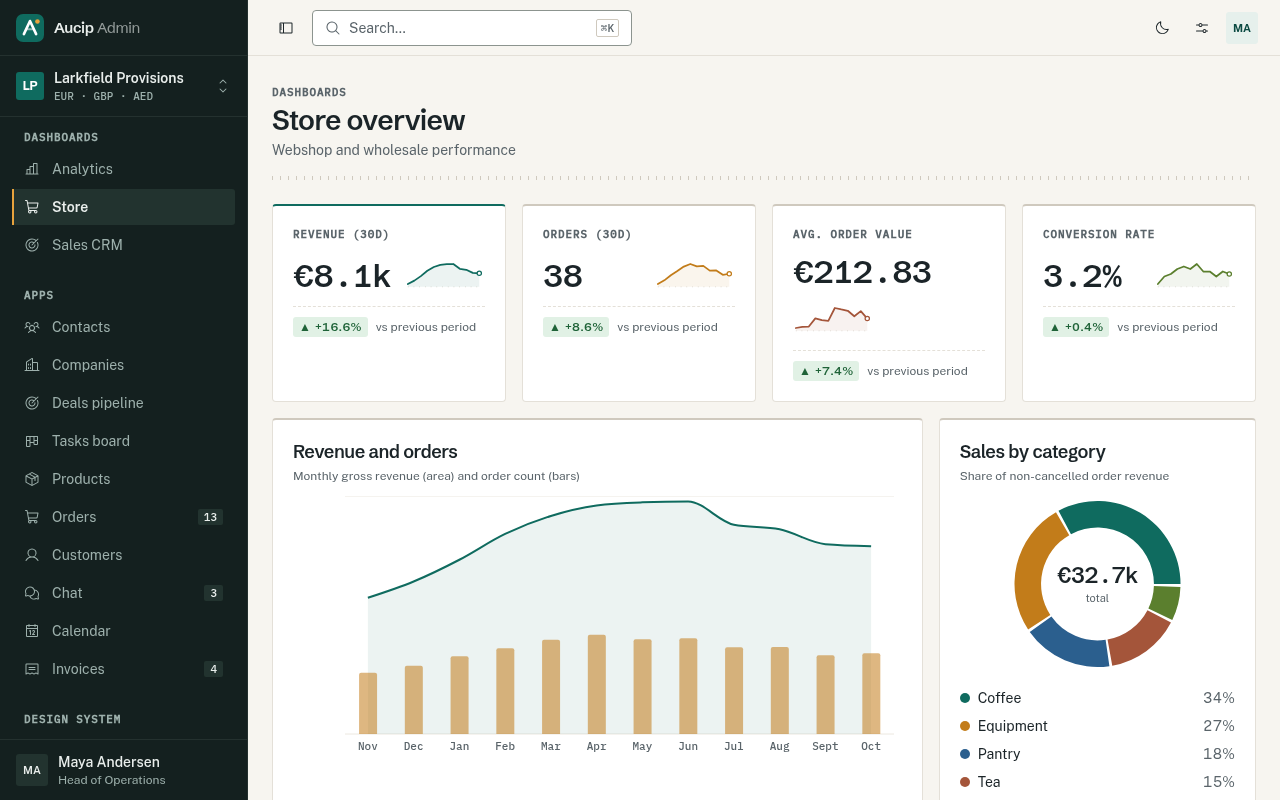The width and height of the screenshot is (1280, 800).
Task: Click the Orders (30D) value 38
Action: 563,277
